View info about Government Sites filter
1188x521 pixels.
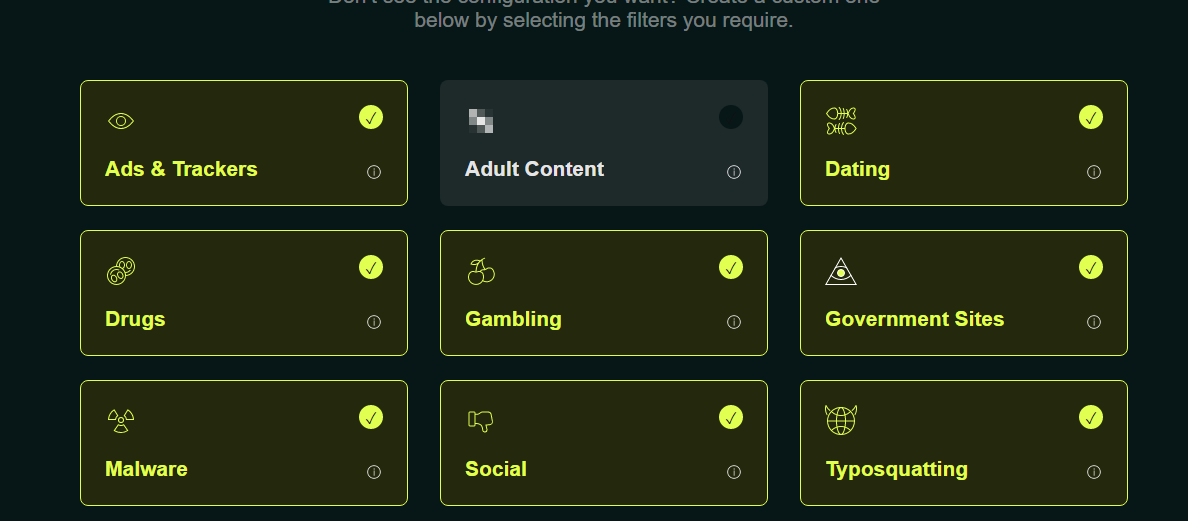pos(1094,322)
